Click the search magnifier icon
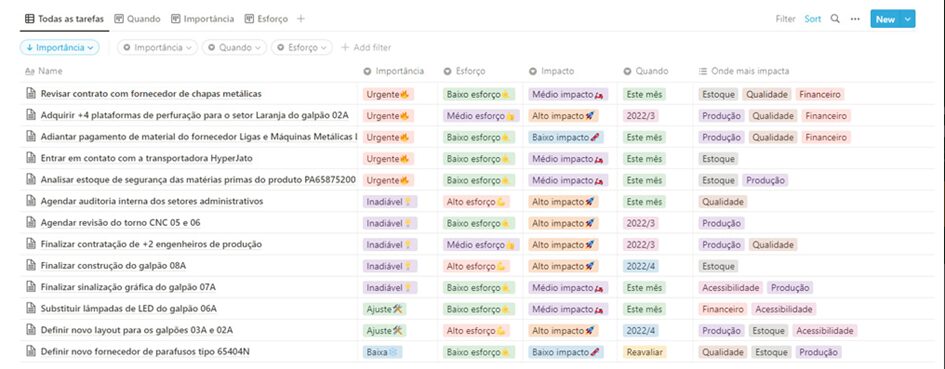Image resolution: width=945 pixels, height=369 pixels. pos(835,19)
